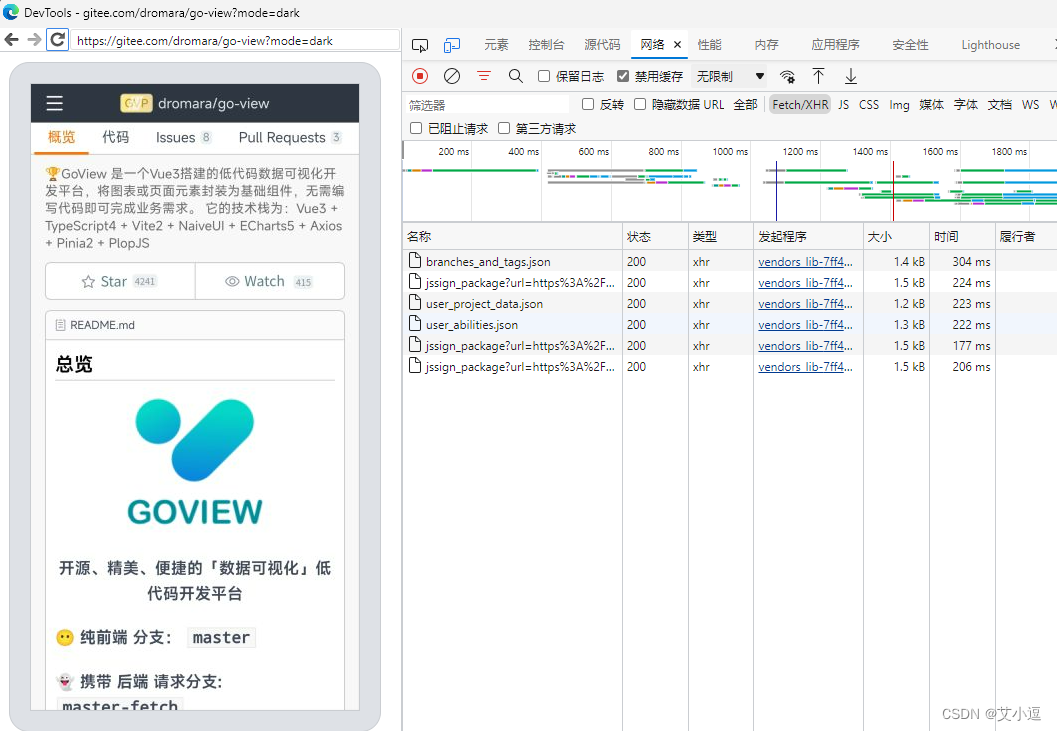Click Watch button for repository
Screen dimensions: 1057x731
[270, 281]
